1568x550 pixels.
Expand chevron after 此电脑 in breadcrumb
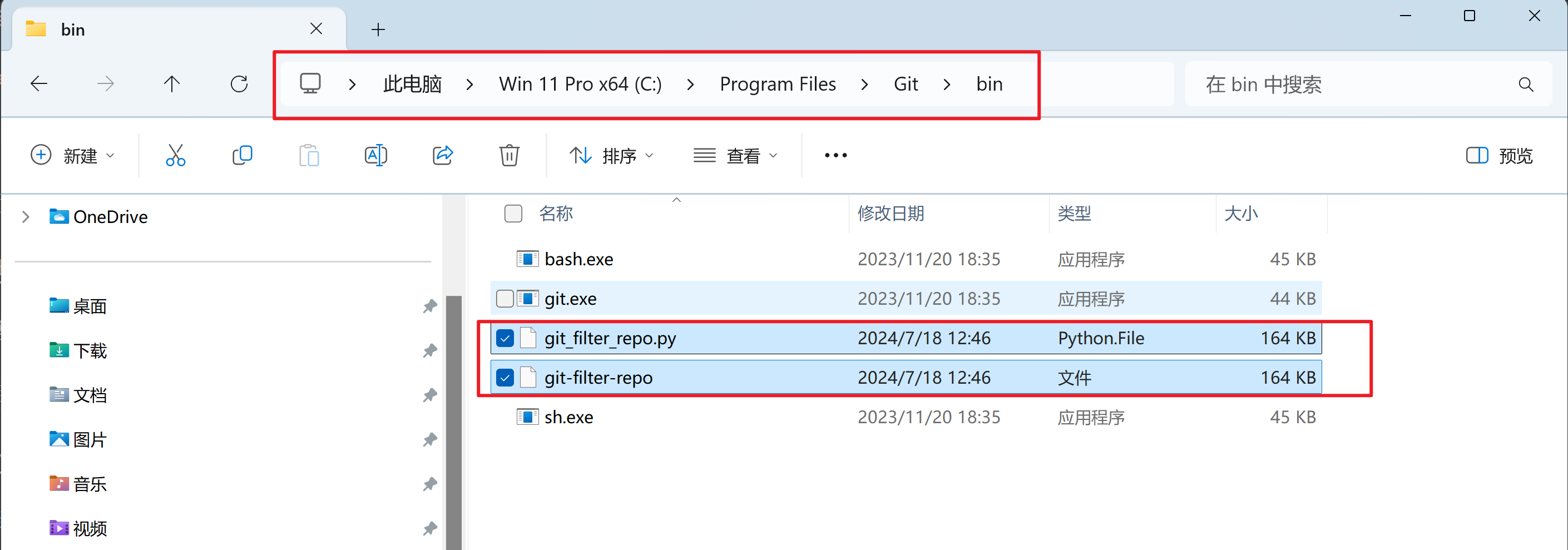click(x=469, y=84)
